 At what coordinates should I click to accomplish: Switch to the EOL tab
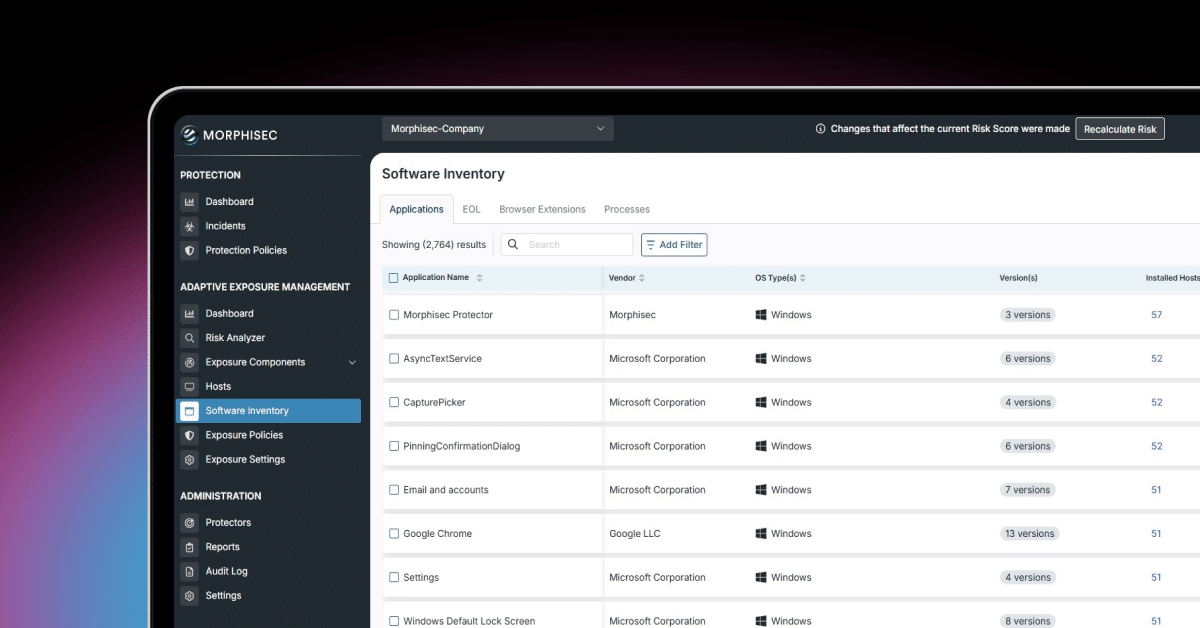471,209
